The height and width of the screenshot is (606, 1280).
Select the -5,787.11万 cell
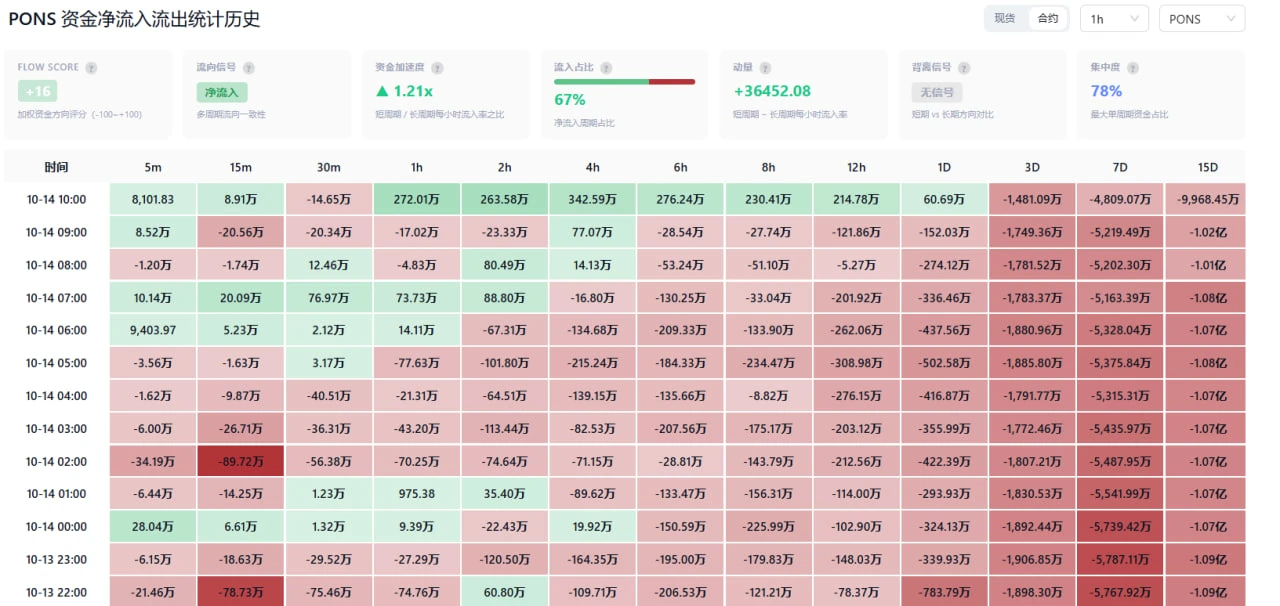[1120, 560]
